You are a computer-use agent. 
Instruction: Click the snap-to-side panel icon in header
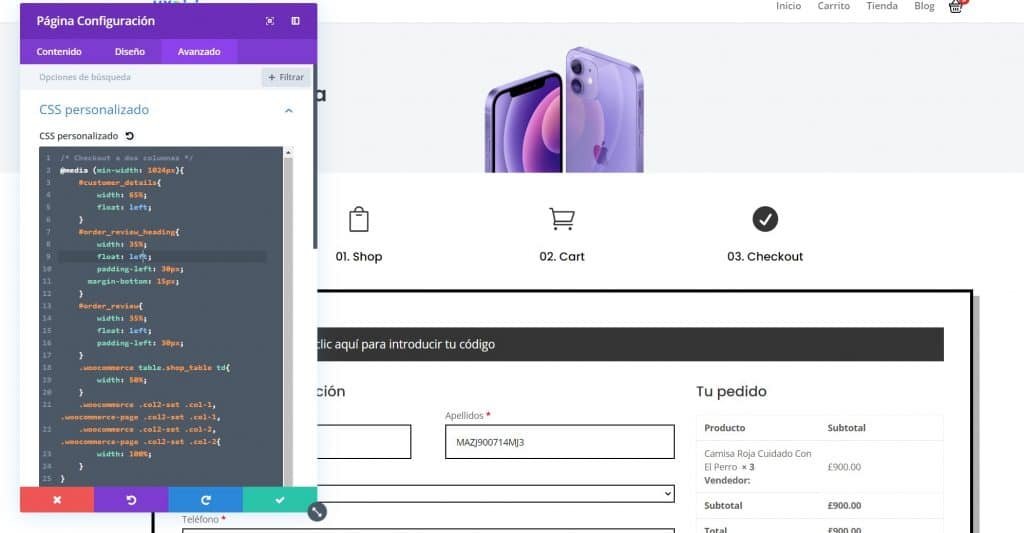(x=296, y=21)
